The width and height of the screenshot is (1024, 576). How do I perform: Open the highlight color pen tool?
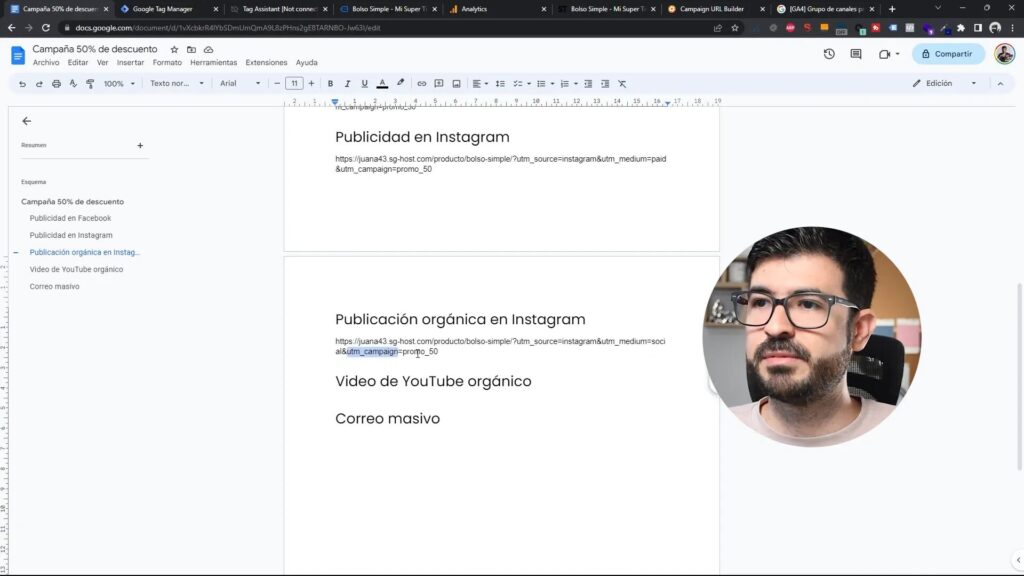pyautogui.click(x=400, y=84)
